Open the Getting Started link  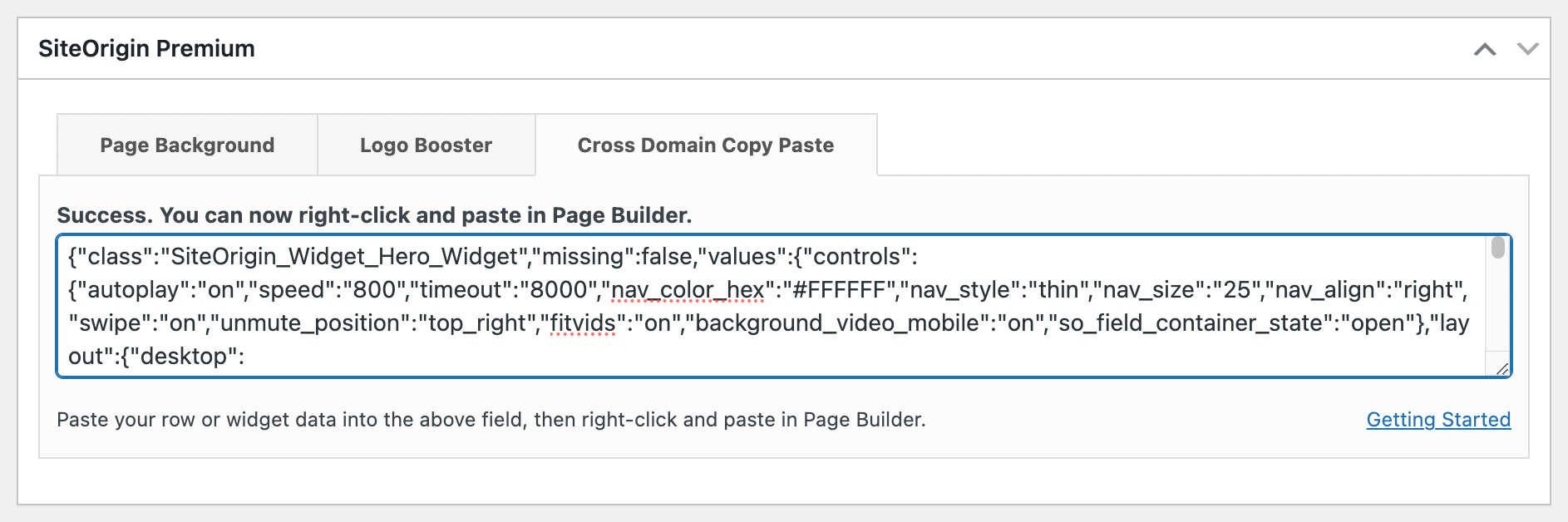1438,420
